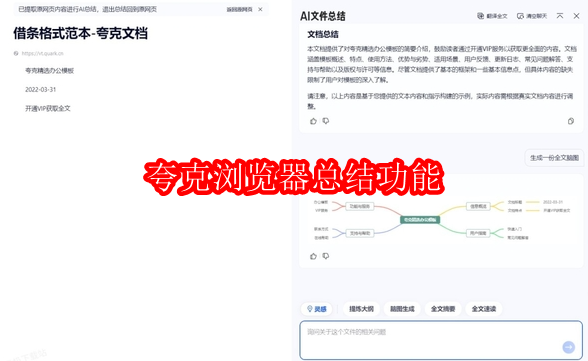Click the link icon beside https://vt.quark.cn

(x=16, y=53)
